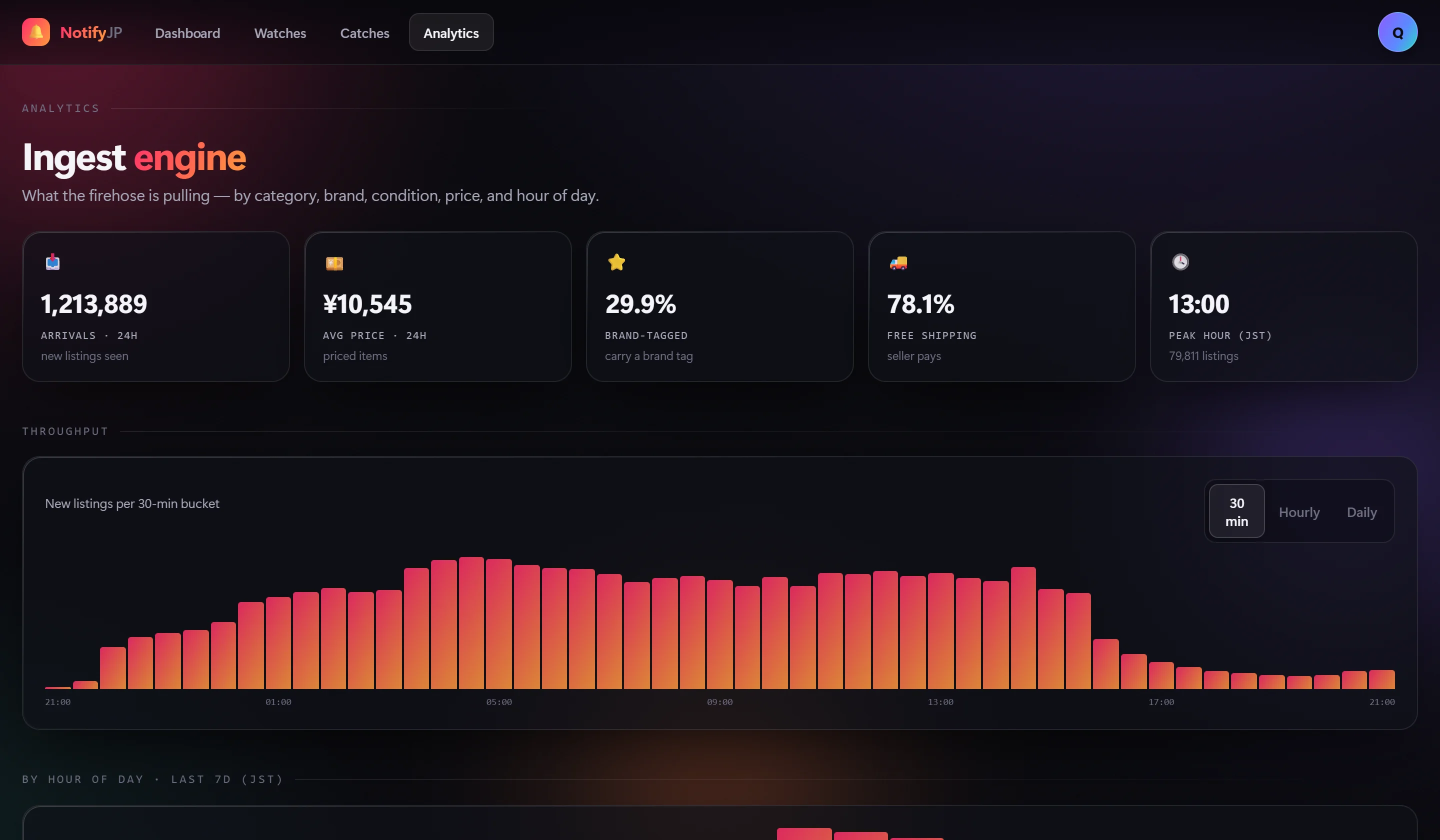The height and width of the screenshot is (840, 1440).
Task: Click the 29.9% brand-tagged value
Action: coord(640,304)
